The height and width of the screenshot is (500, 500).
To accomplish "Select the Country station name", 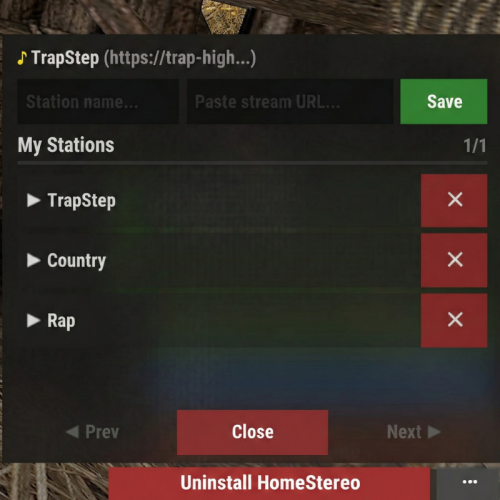I will pyautogui.click(x=76, y=261).
